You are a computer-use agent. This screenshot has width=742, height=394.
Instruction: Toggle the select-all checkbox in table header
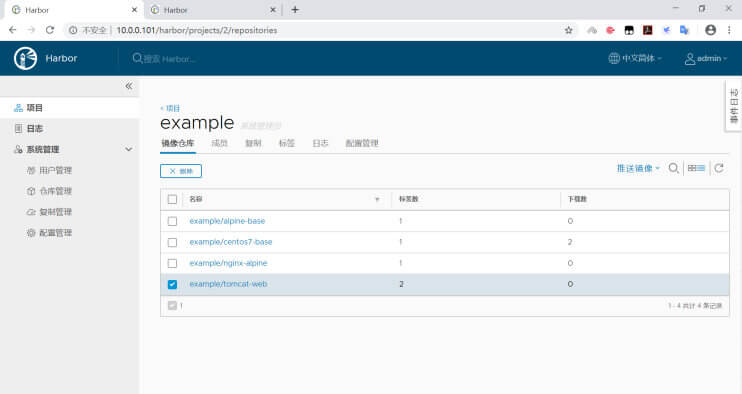pos(172,199)
